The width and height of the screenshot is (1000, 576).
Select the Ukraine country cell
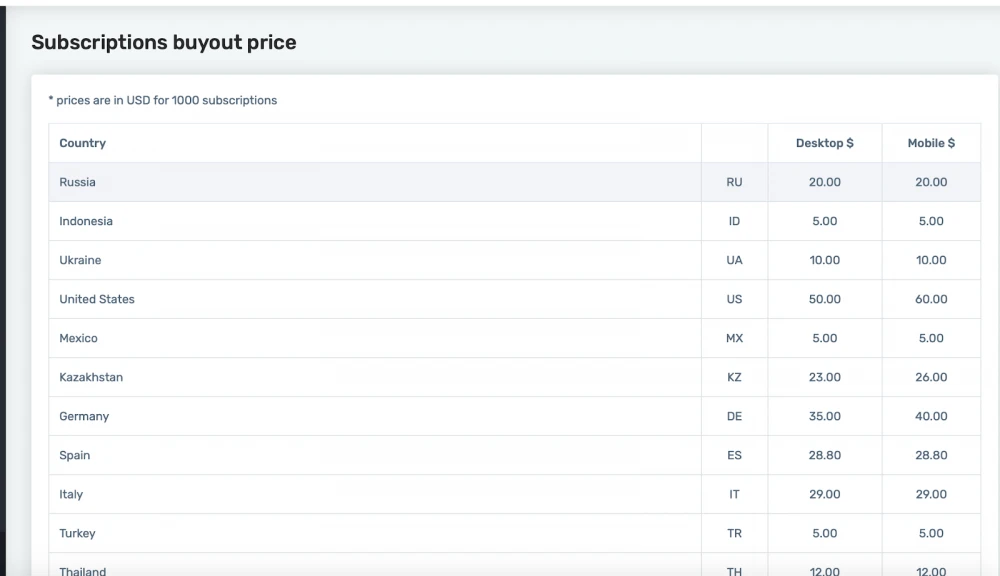click(375, 260)
